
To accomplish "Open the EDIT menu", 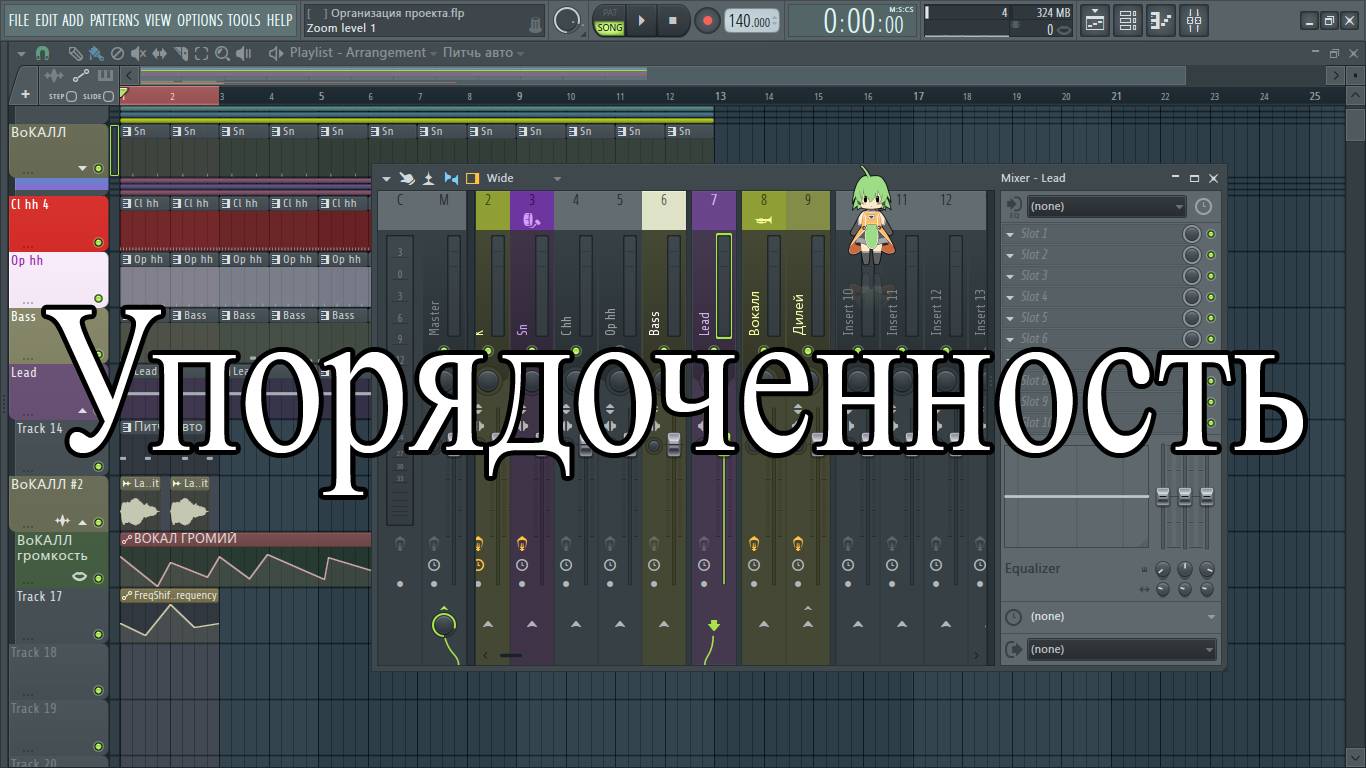I will coord(46,20).
